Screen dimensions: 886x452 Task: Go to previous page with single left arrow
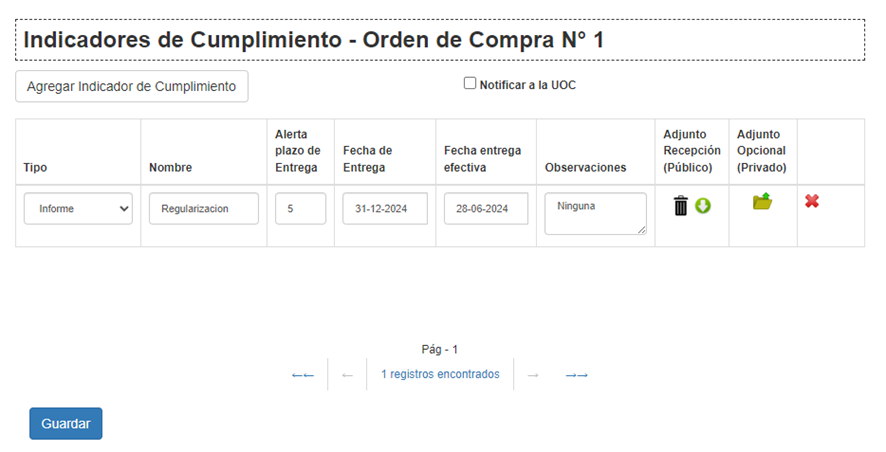tap(347, 374)
